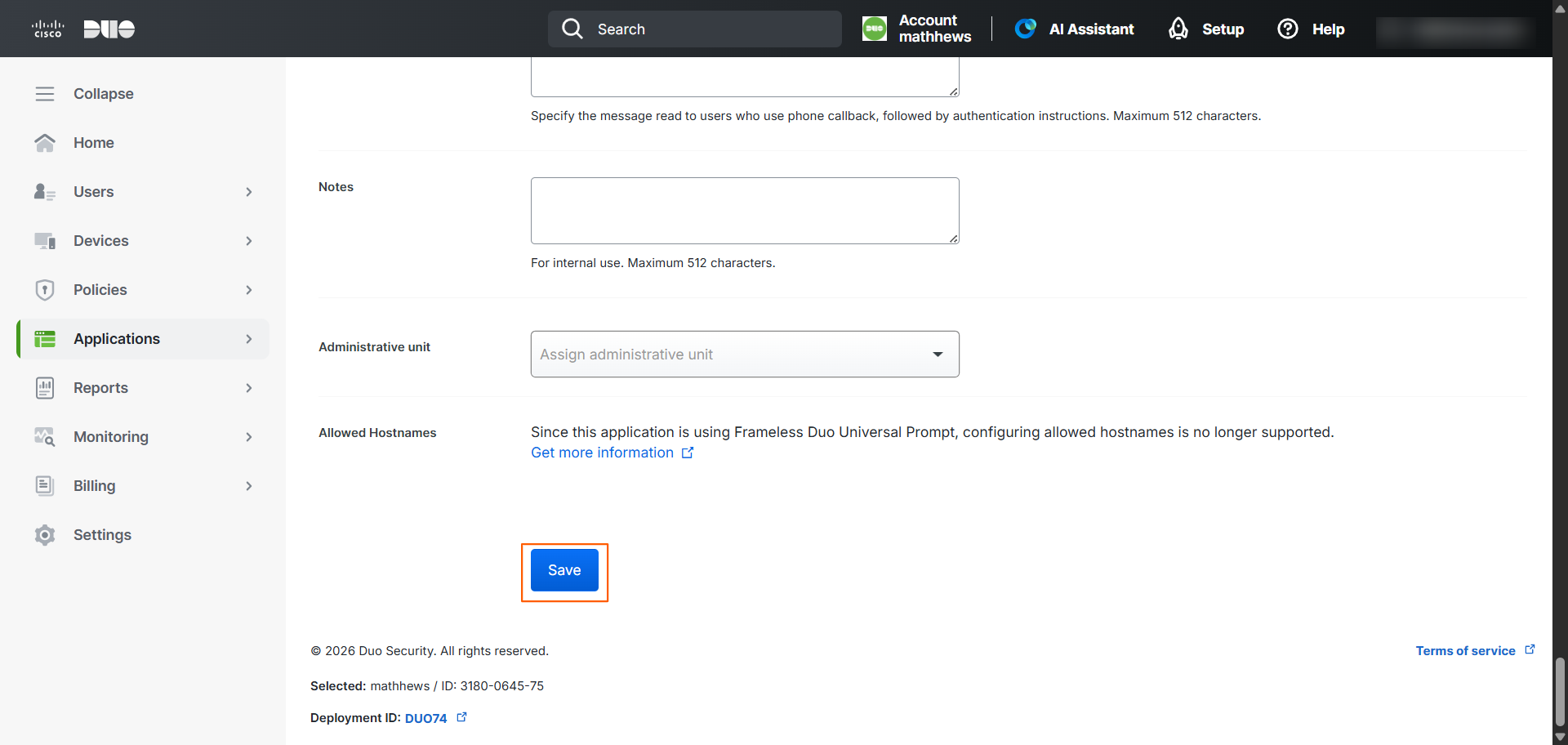
Task: Expand the Monitoring submenu chevron
Action: point(249,437)
